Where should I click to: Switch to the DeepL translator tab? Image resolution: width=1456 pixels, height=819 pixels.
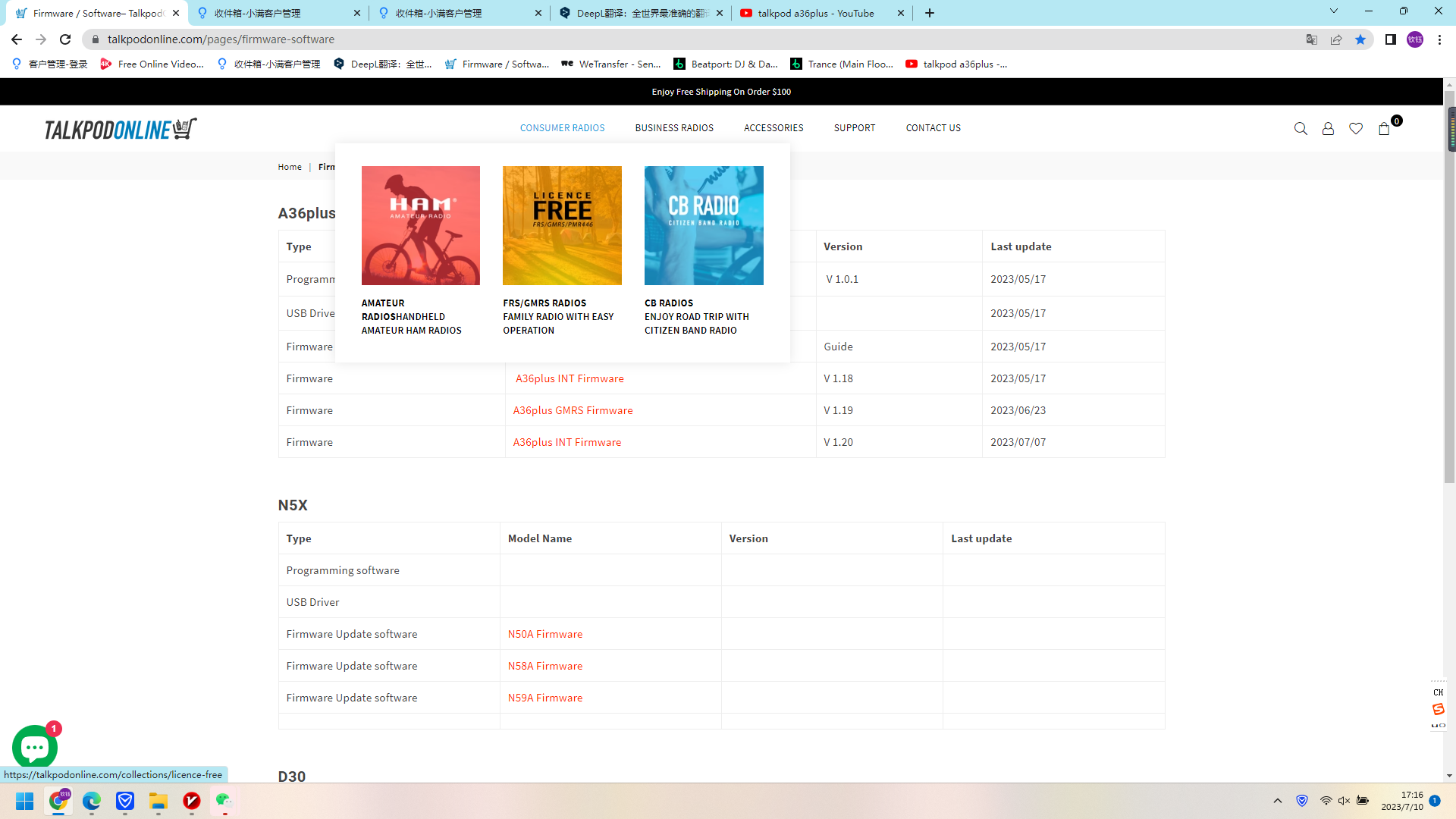coord(642,13)
